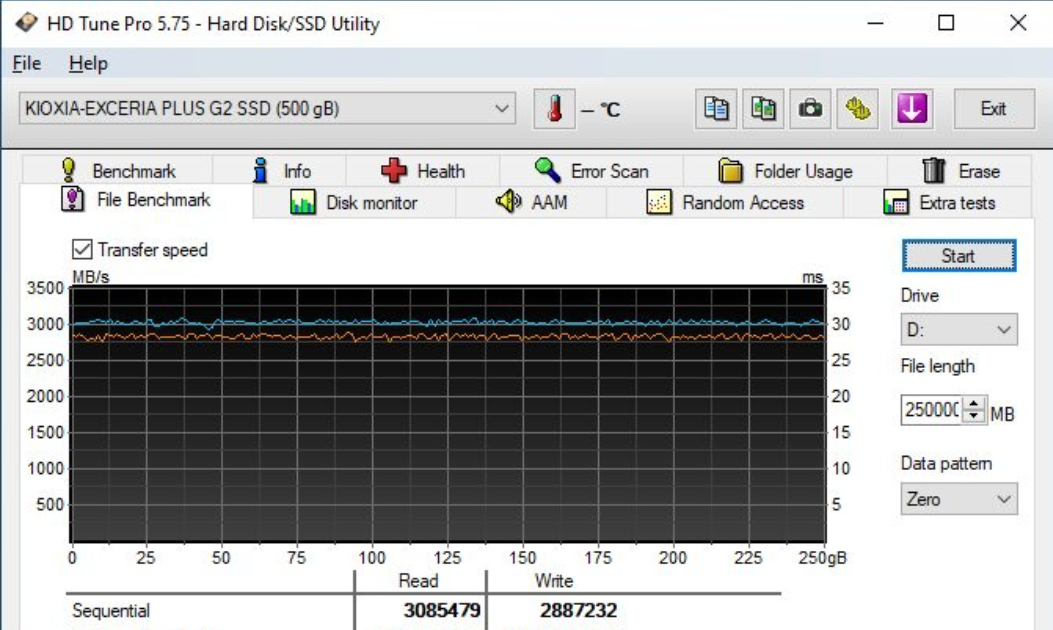This screenshot has width=1053, height=630.
Task: Open the Help menu
Action: pyautogui.click(x=88, y=63)
